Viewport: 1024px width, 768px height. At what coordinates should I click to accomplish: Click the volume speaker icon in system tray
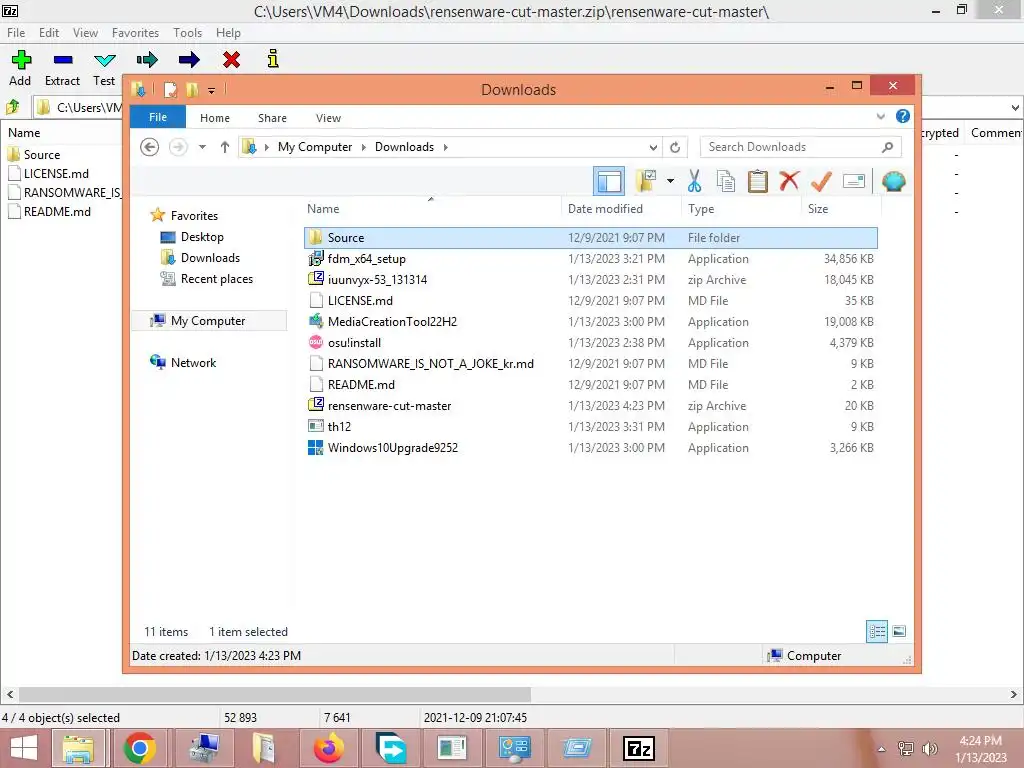[929, 748]
